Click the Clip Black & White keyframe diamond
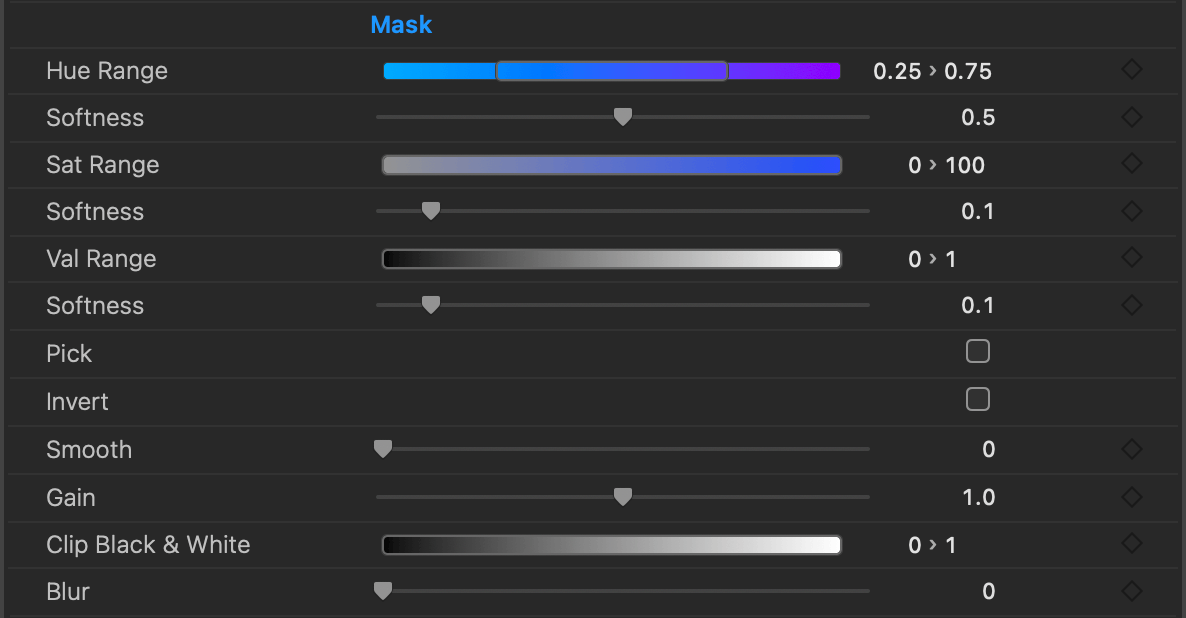 pos(1131,544)
